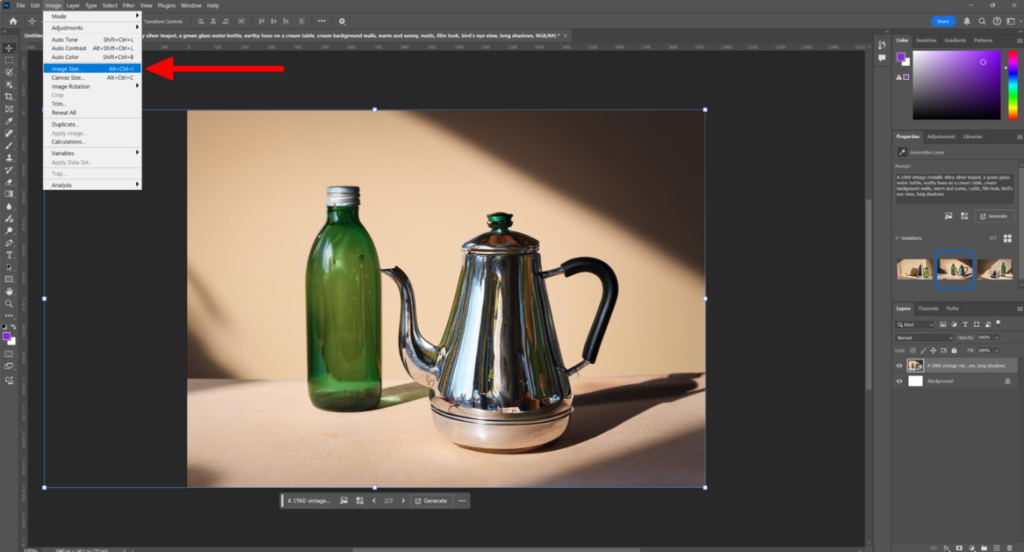Viewport: 1024px width, 552px height.
Task: Toggle lock all padlock icon
Action: pyautogui.click(x=953, y=351)
